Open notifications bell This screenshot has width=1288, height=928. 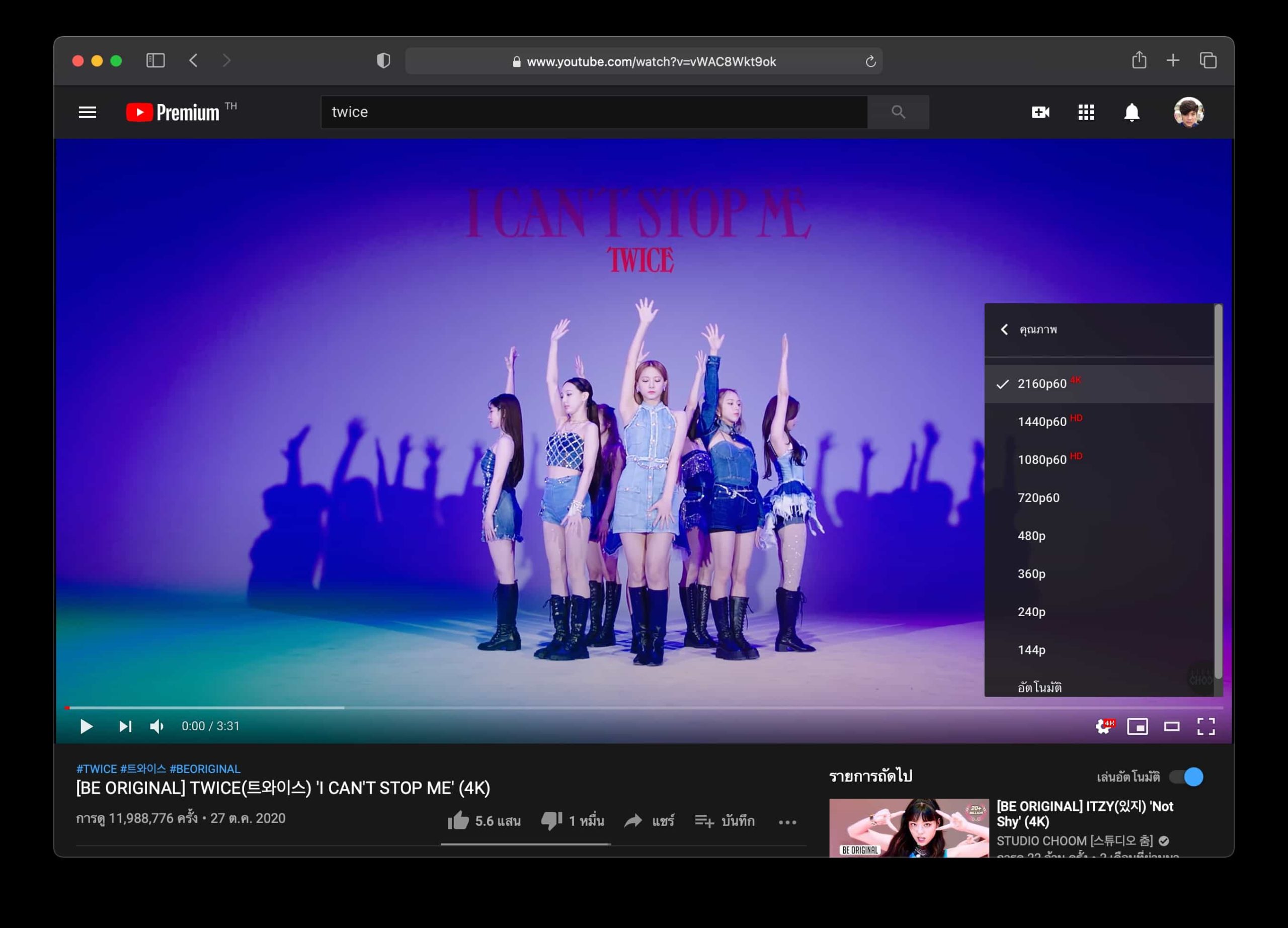1131,112
